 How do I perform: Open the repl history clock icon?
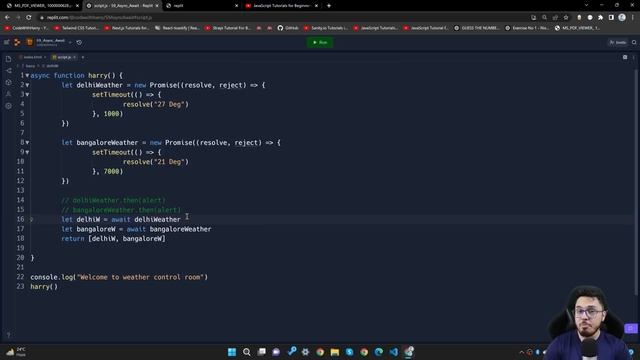pos(79,42)
